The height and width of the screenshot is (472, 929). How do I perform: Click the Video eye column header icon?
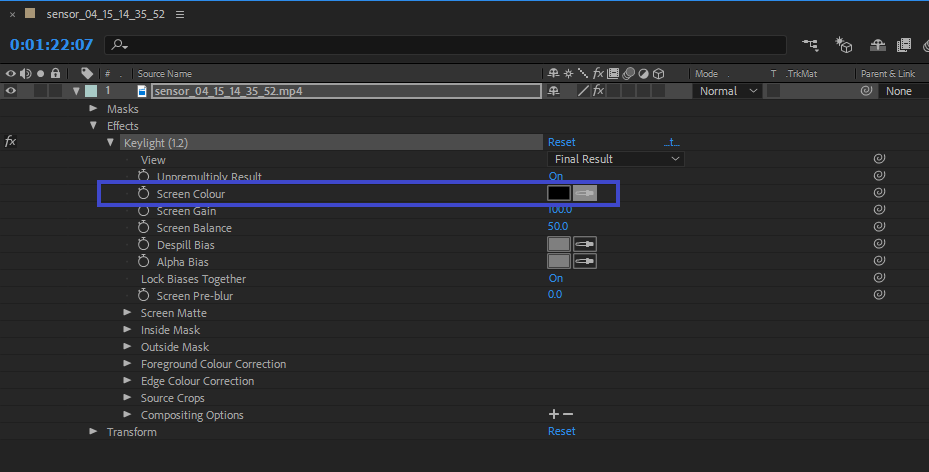(x=11, y=73)
